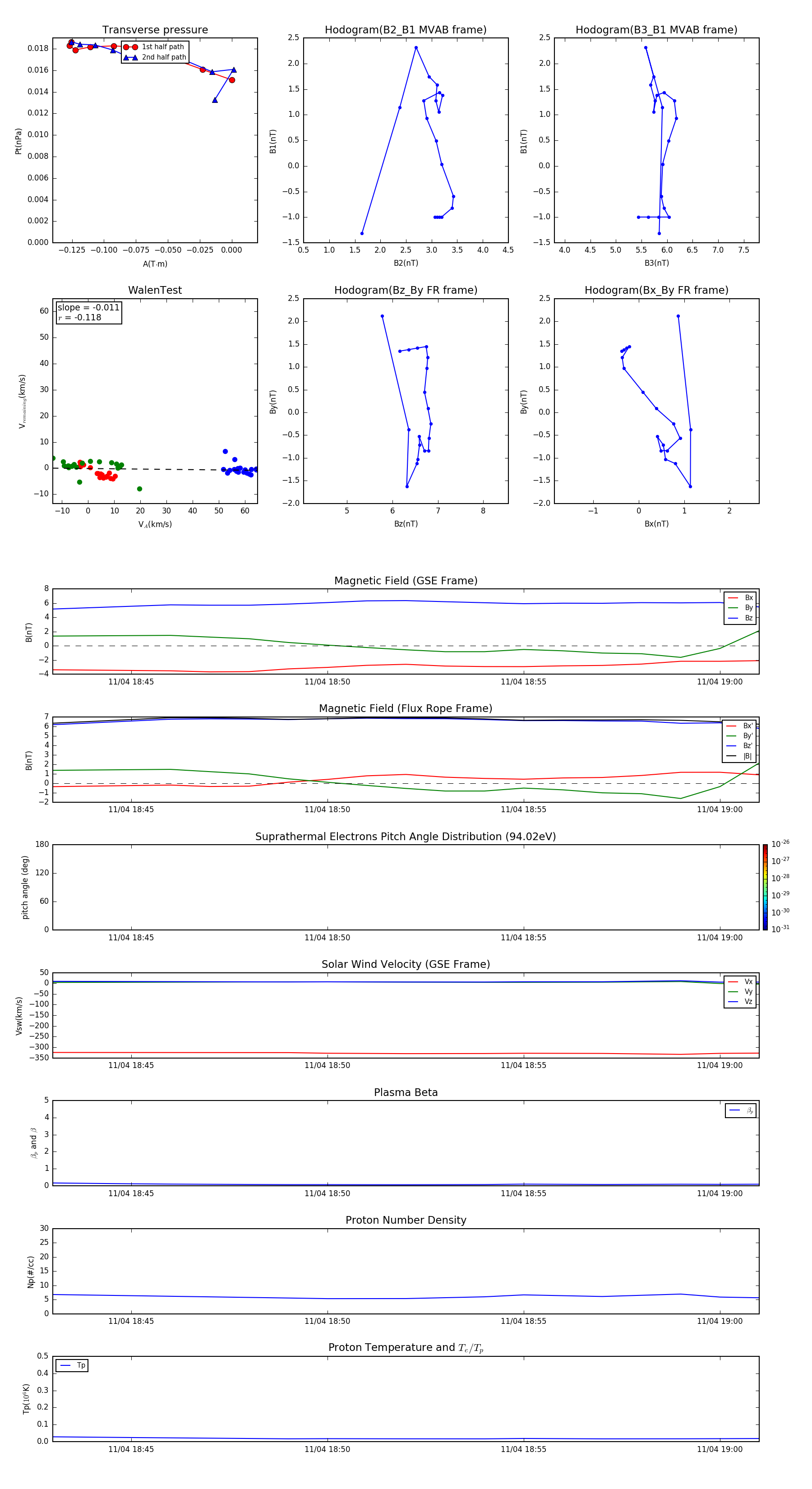Click the 'WalenTest' plot title
The width and height of the screenshot is (812, 1489).
(x=155, y=290)
